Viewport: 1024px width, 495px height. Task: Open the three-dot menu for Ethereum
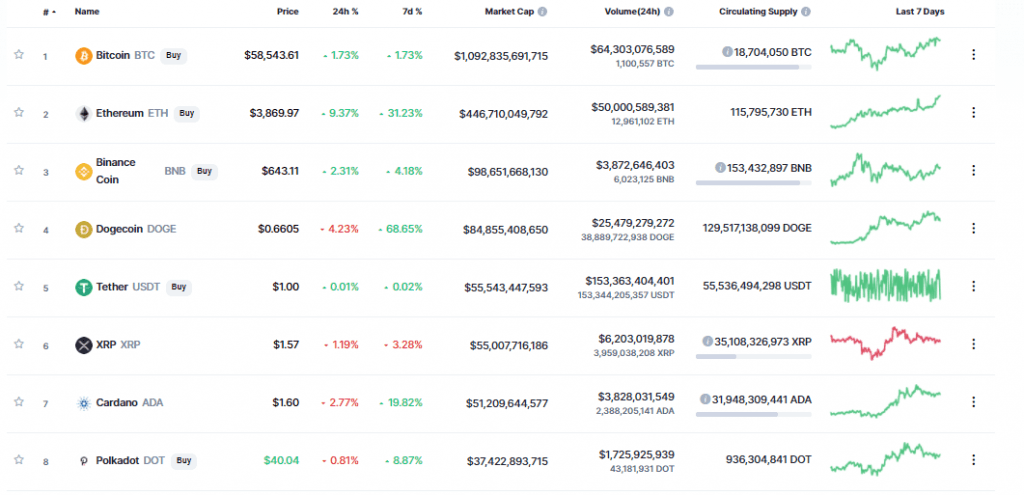[973, 113]
